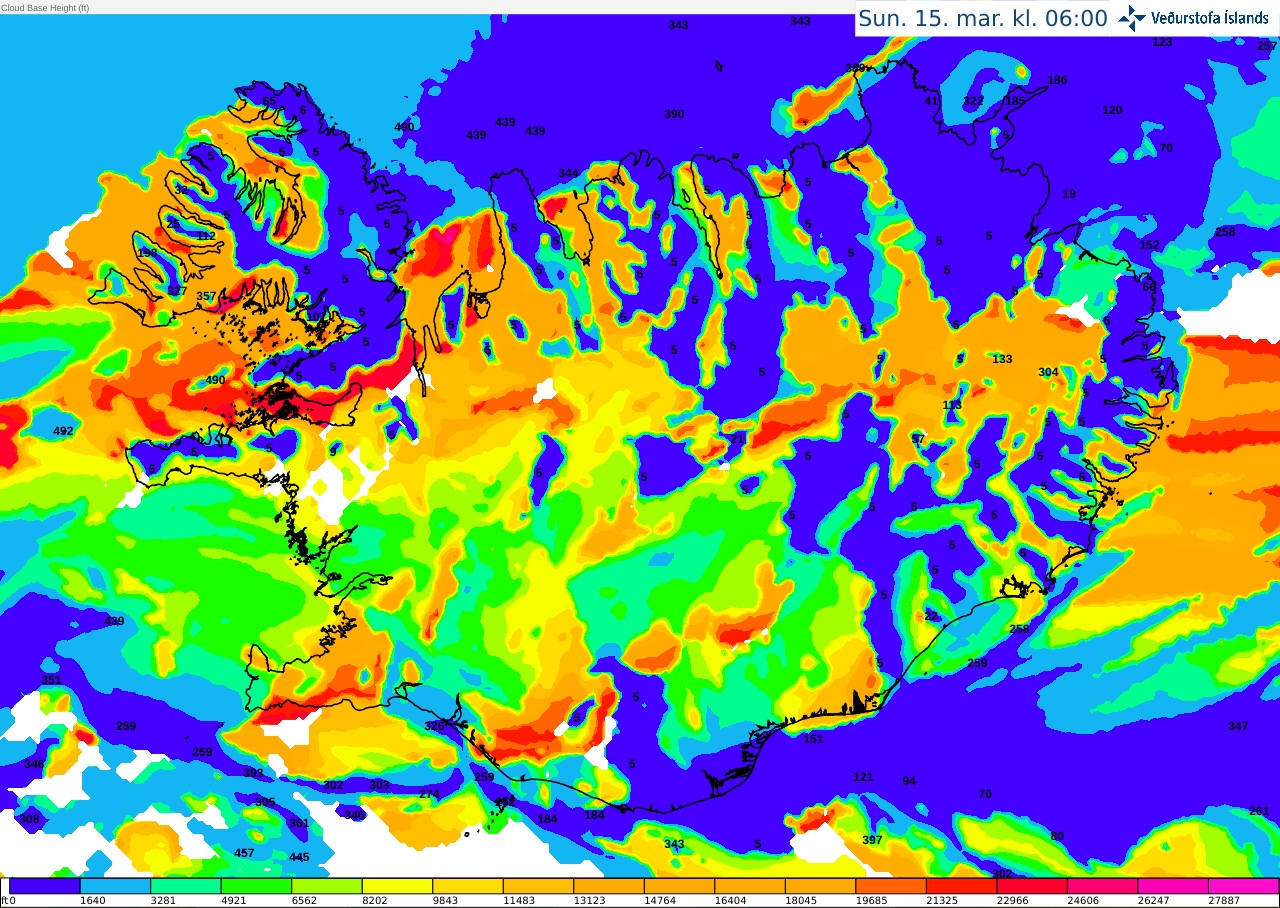The height and width of the screenshot is (908, 1280).
Task: Select the green legend swatch 4921 to 6562
Action: pyautogui.click(x=256, y=886)
